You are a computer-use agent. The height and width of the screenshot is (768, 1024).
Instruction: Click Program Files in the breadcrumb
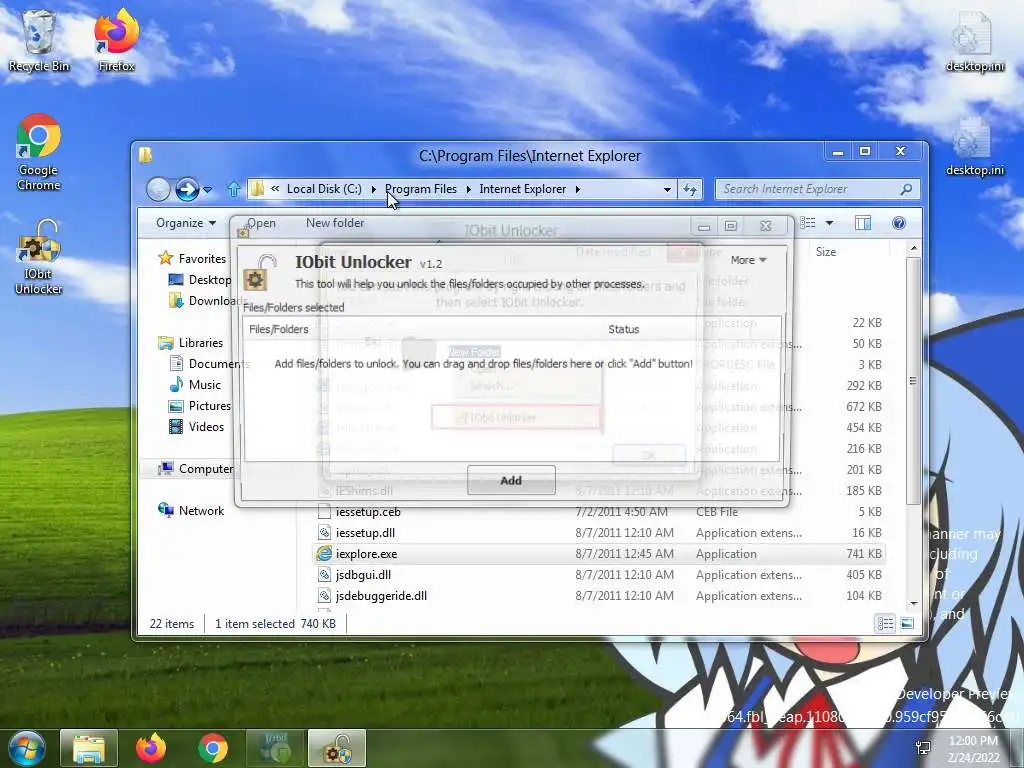[421, 189]
